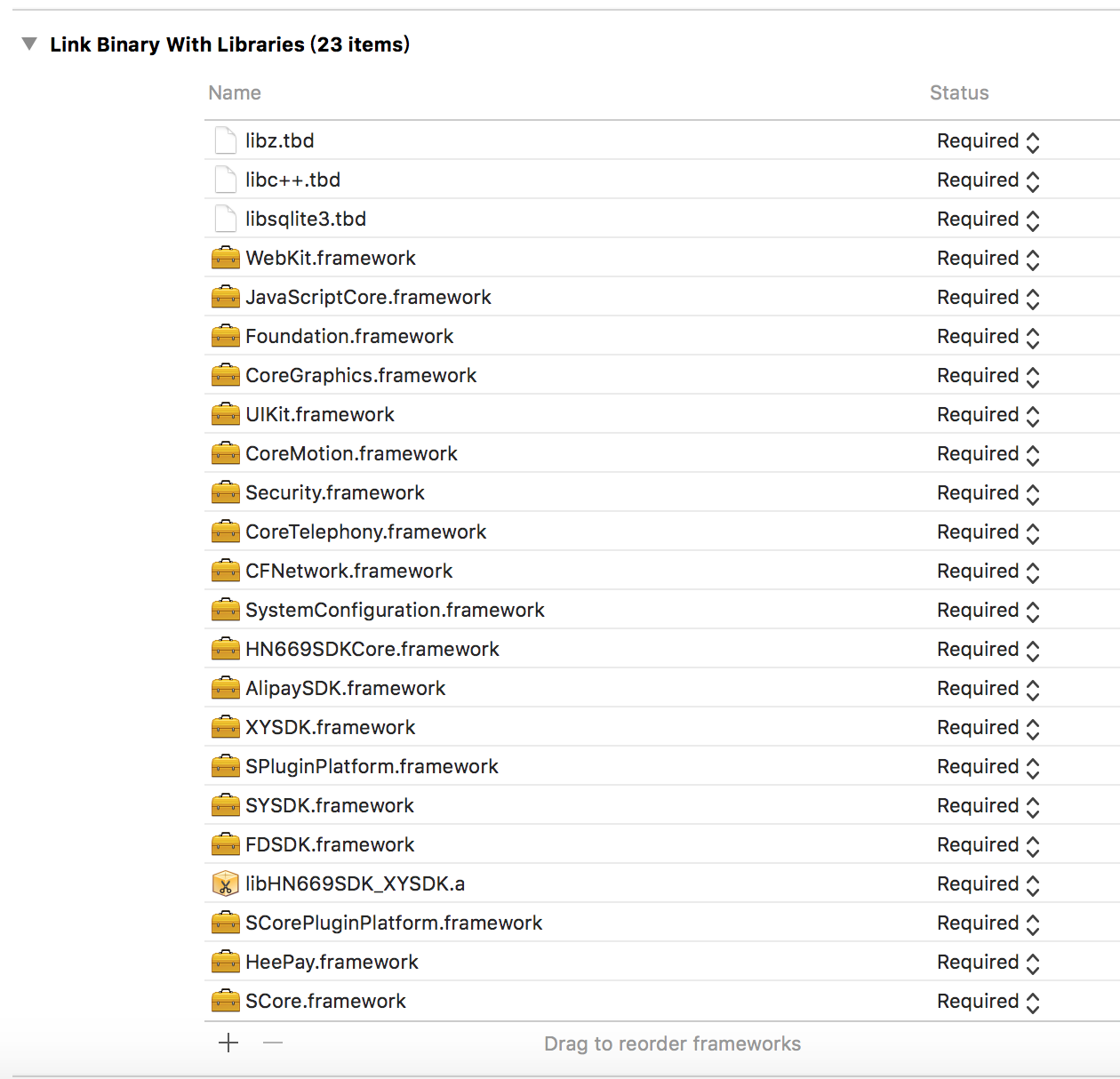Open Status dropdown for libz.tbd
The width and height of the screenshot is (1120, 1079).
pos(988,141)
